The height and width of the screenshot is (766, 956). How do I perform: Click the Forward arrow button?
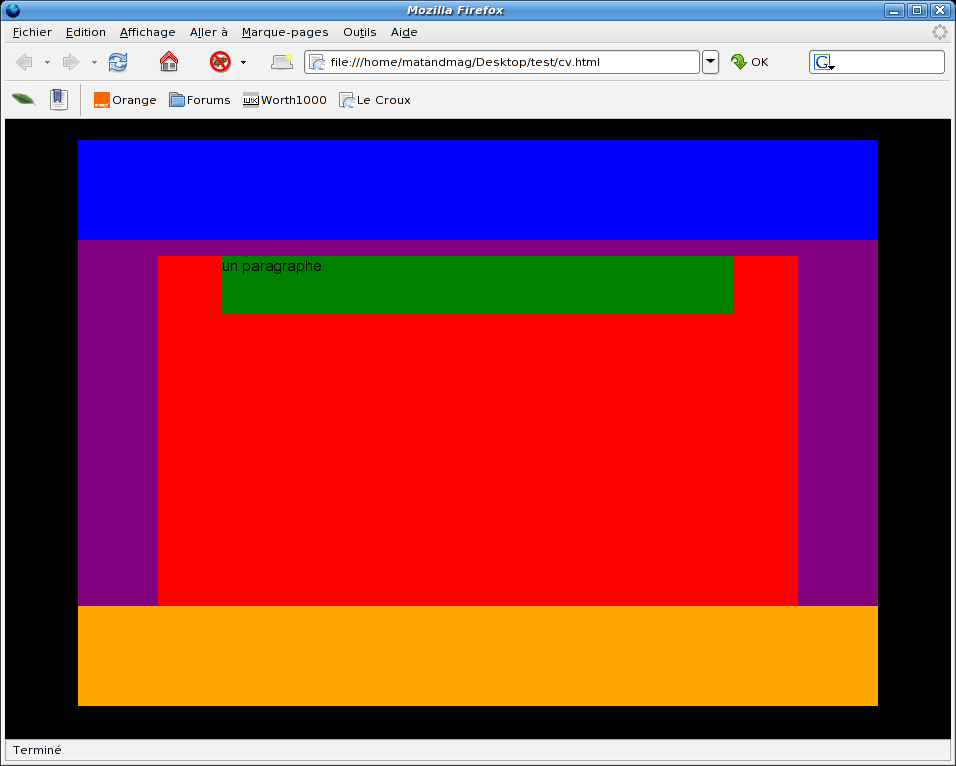71,62
